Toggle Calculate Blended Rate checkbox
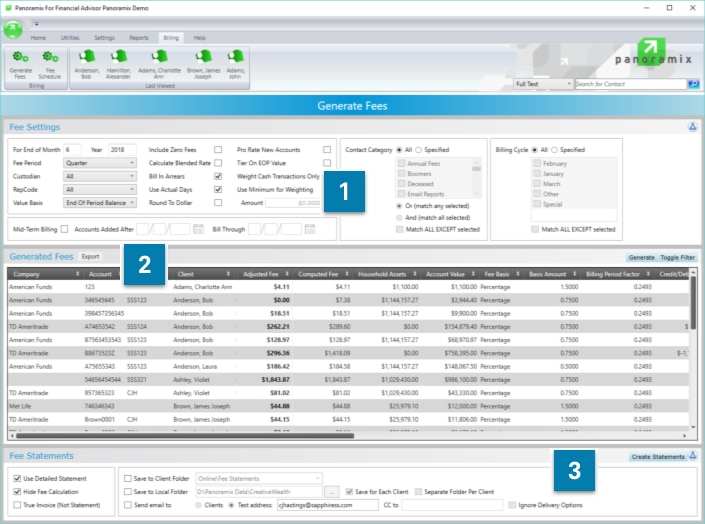Viewport: 705px width, 524px height. (x=218, y=163)
